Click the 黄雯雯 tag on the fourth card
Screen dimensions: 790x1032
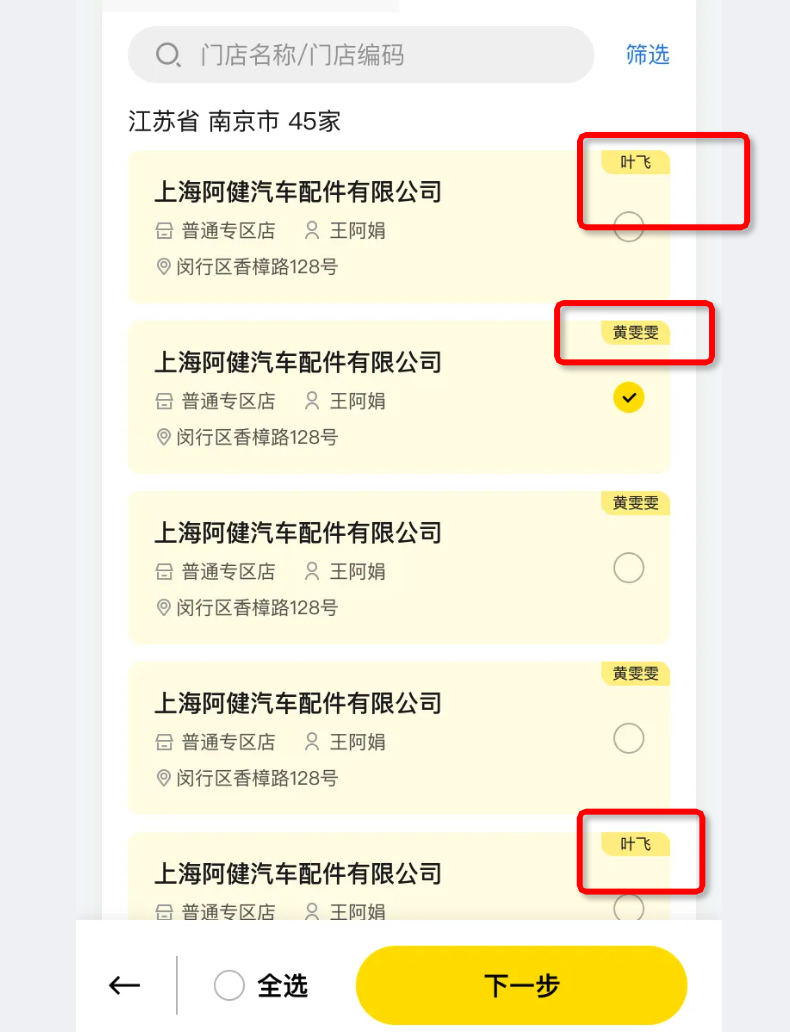635,673
